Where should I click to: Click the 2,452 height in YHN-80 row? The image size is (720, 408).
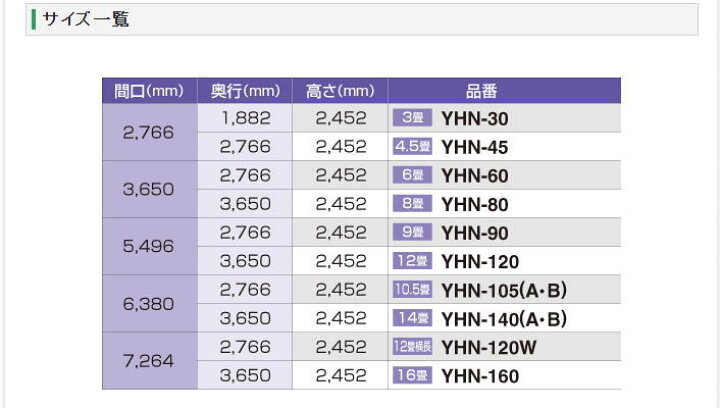point(341,204)
